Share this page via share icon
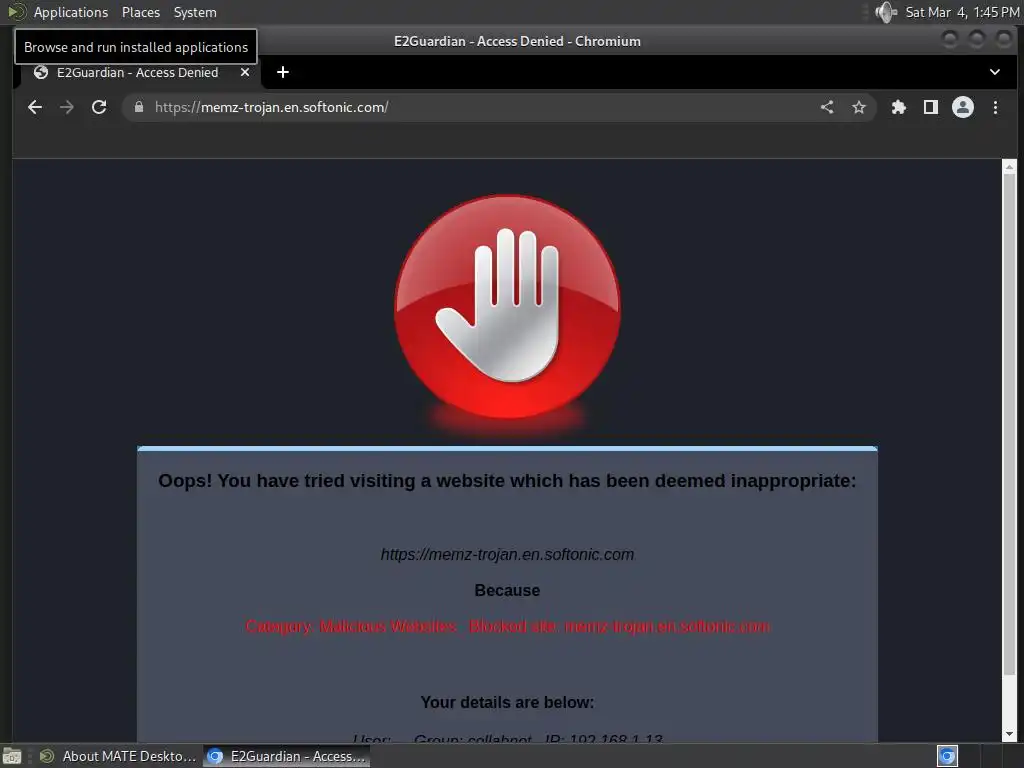 tap(827, 107)
